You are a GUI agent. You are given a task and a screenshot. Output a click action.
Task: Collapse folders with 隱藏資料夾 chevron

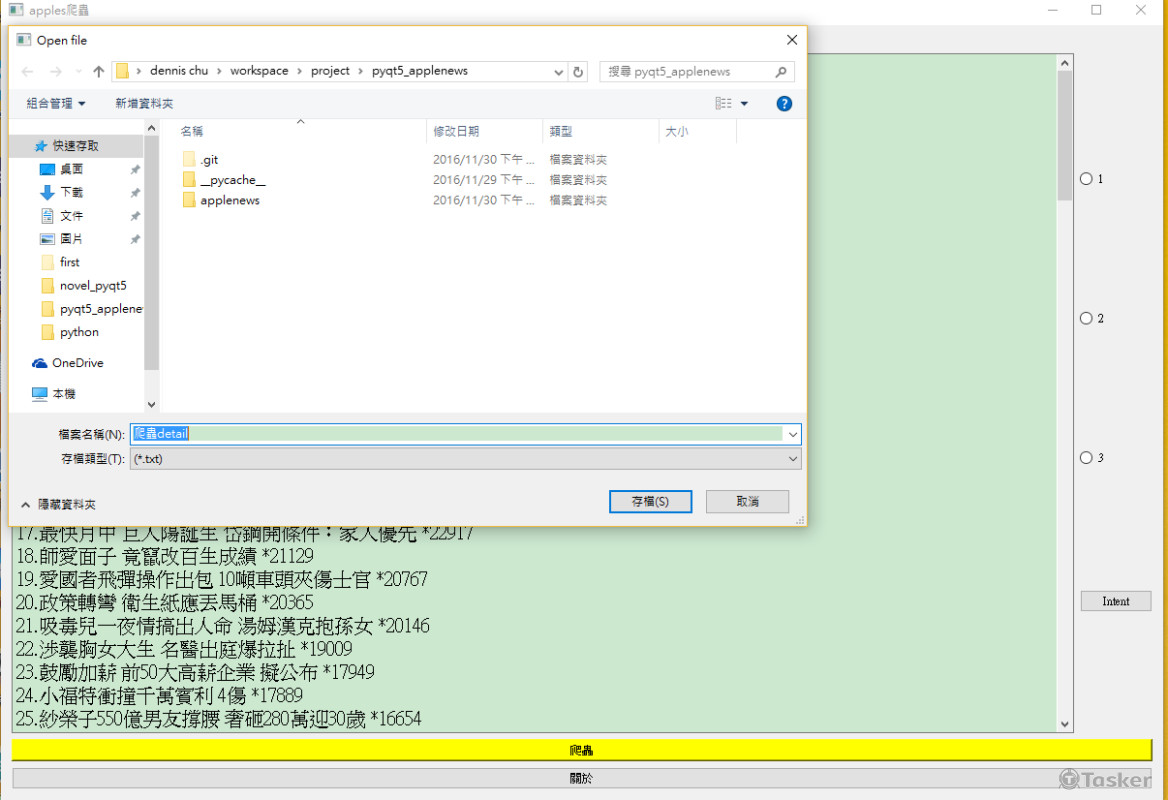click(26, 505)
